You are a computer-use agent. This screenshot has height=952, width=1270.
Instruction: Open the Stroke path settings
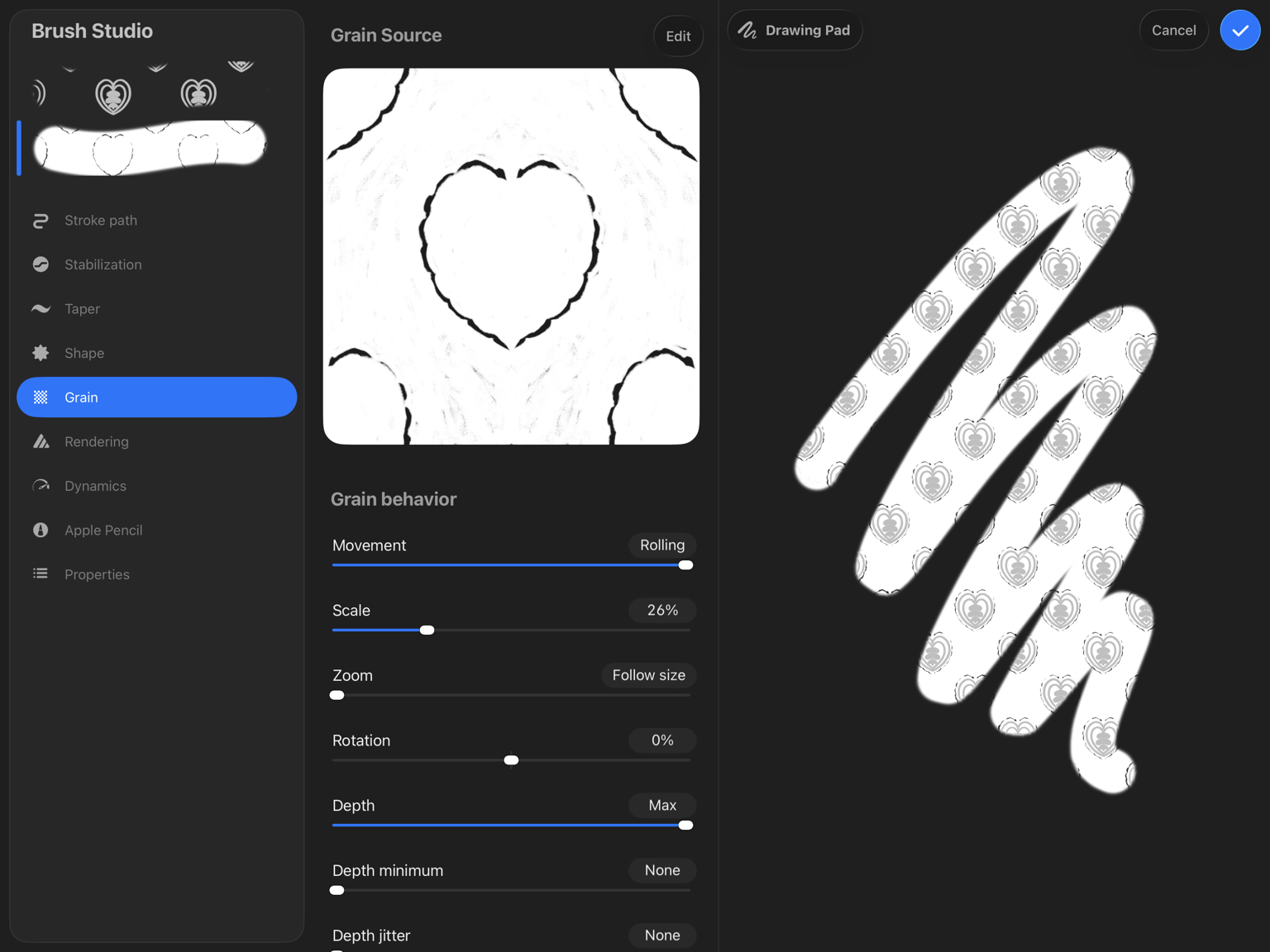tap(156, 221)
